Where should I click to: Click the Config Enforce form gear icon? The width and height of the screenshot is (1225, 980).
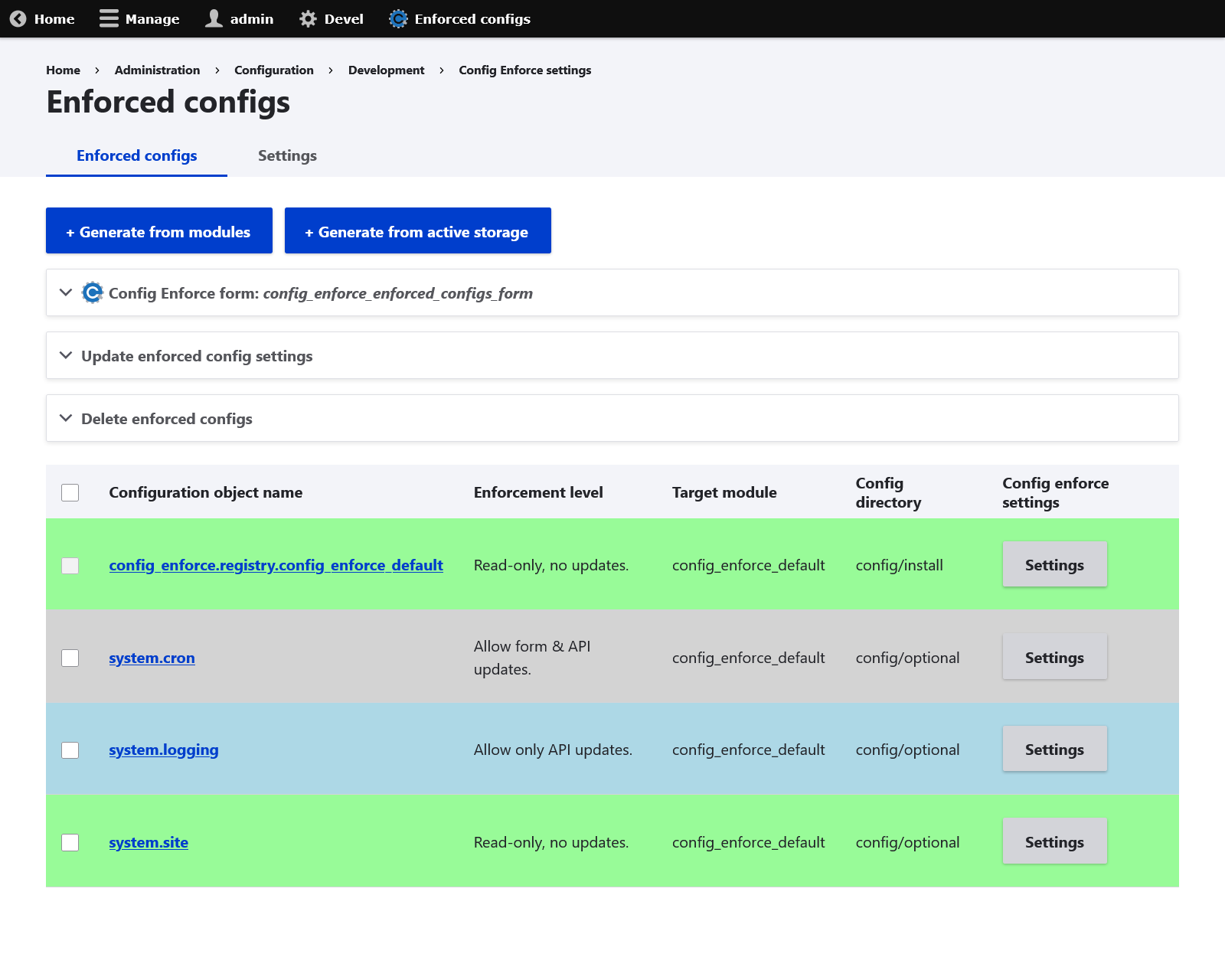tap(92, 292)
